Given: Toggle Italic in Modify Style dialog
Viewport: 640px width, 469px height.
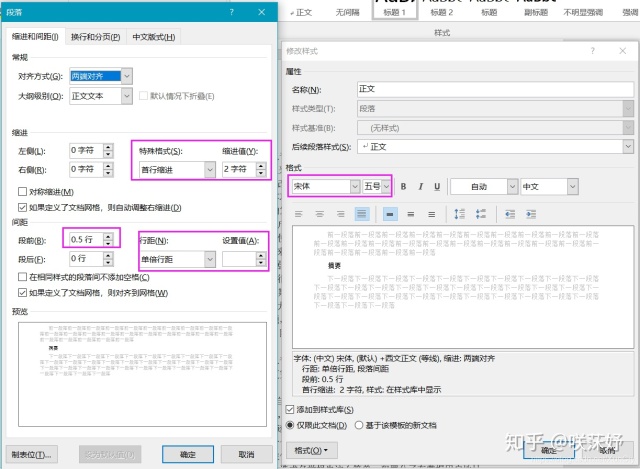Looking at the screenshot, I should coord(420,187).
